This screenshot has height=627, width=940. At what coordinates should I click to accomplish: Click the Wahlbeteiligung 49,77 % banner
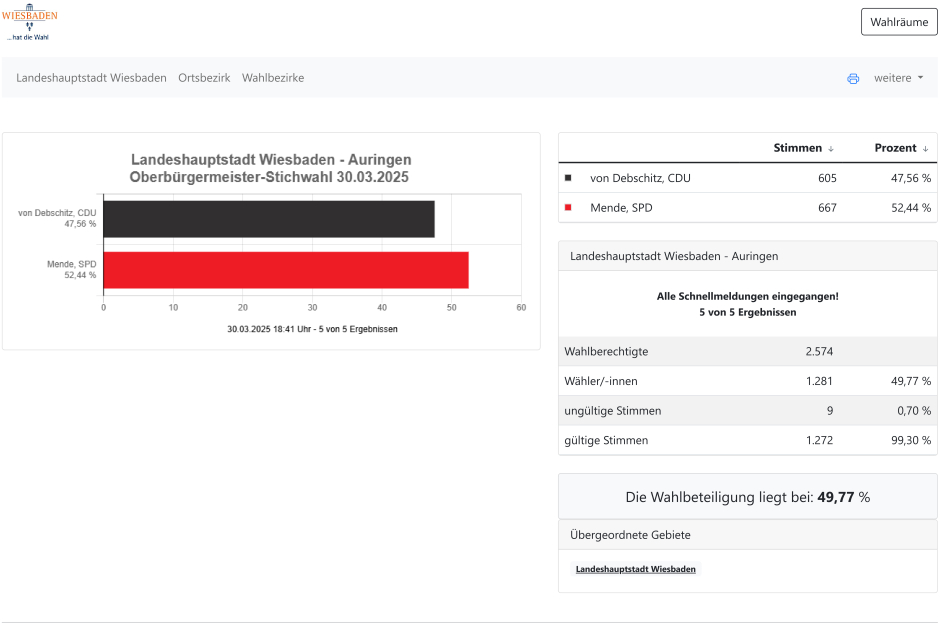click(747, 497)
